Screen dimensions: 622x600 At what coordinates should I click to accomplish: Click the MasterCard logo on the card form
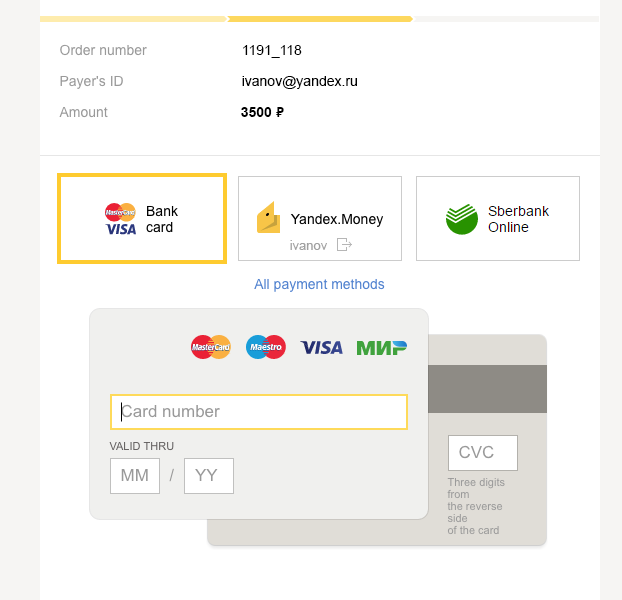tap(211, 347)
